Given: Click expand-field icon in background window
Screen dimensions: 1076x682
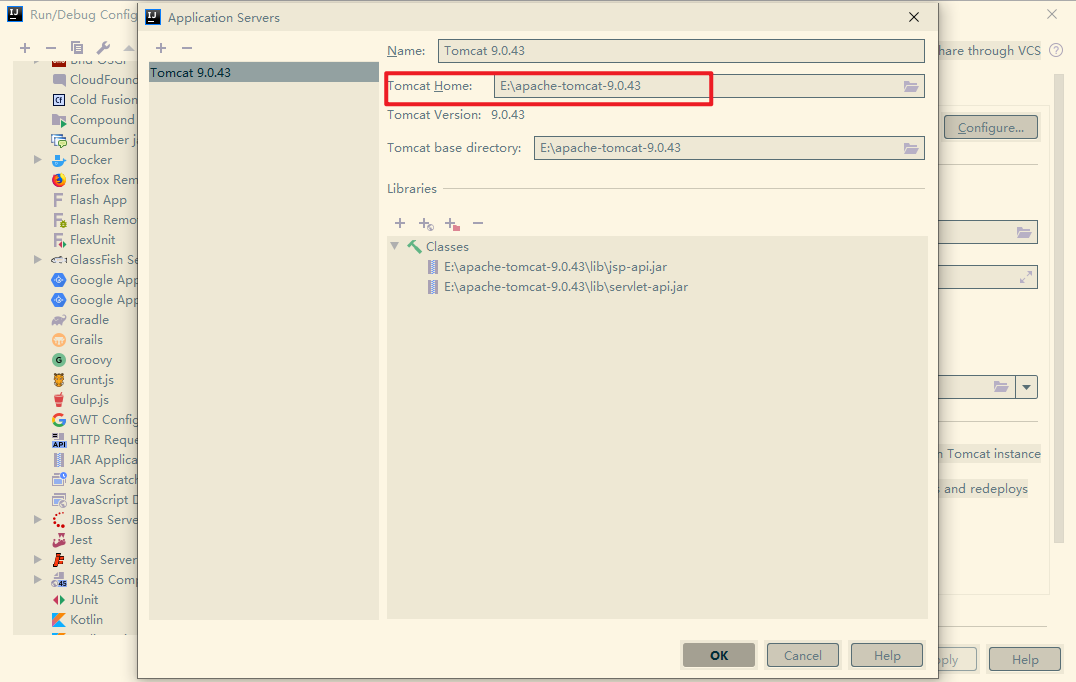Looking at the screenshot, I should pyautogui.click(x=1025, y=277).
